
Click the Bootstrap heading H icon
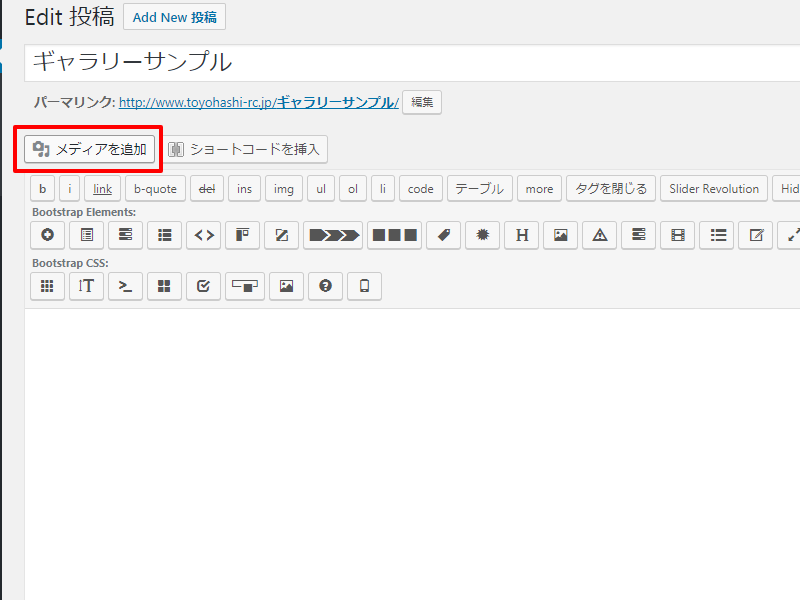click(x=521, y=235)
